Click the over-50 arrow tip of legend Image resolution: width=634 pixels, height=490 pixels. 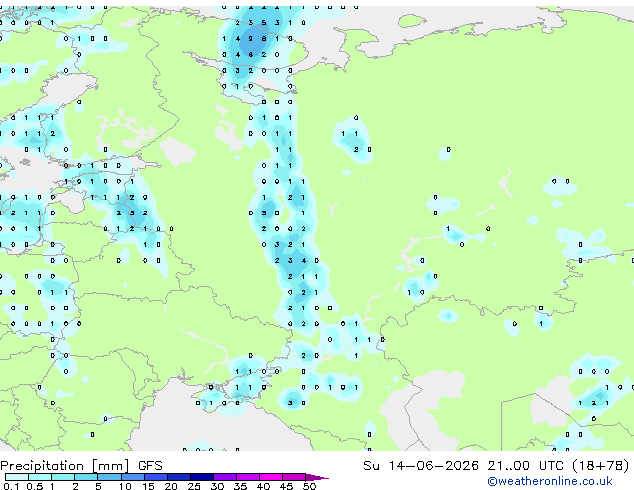tap(319, 477)
